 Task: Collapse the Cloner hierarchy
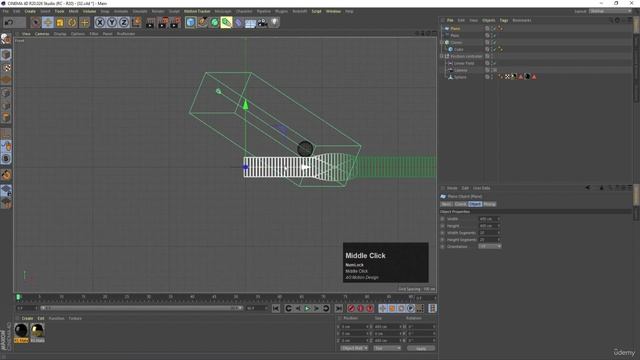442,42
